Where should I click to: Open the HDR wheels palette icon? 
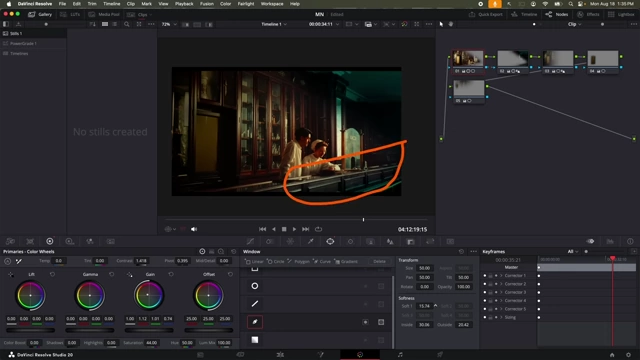tap(70, 242)
